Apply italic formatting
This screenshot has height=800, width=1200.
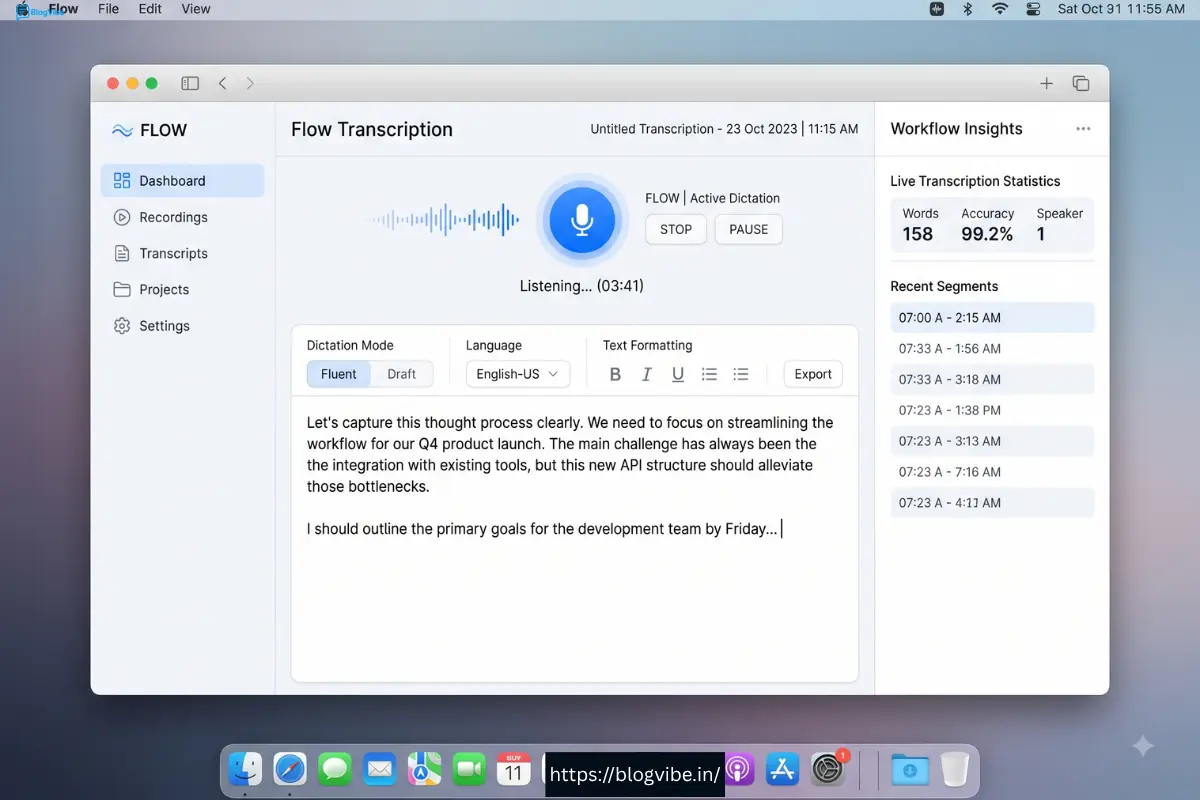[646, 374]
